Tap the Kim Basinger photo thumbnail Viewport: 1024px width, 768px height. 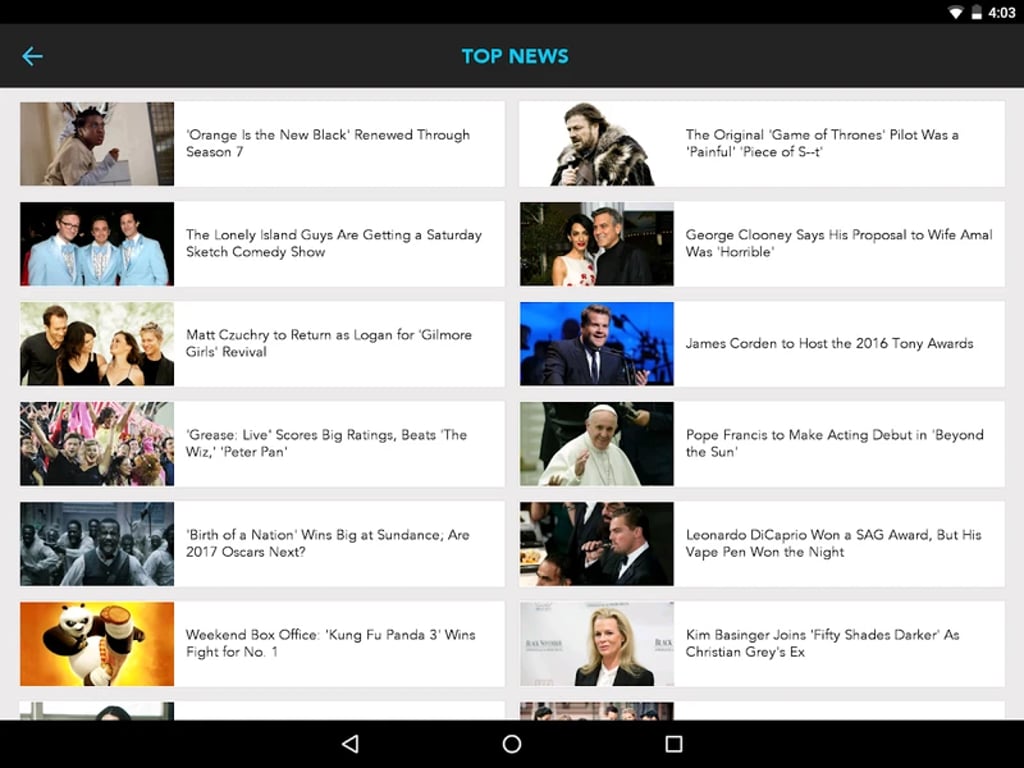(x=596, y=643)
